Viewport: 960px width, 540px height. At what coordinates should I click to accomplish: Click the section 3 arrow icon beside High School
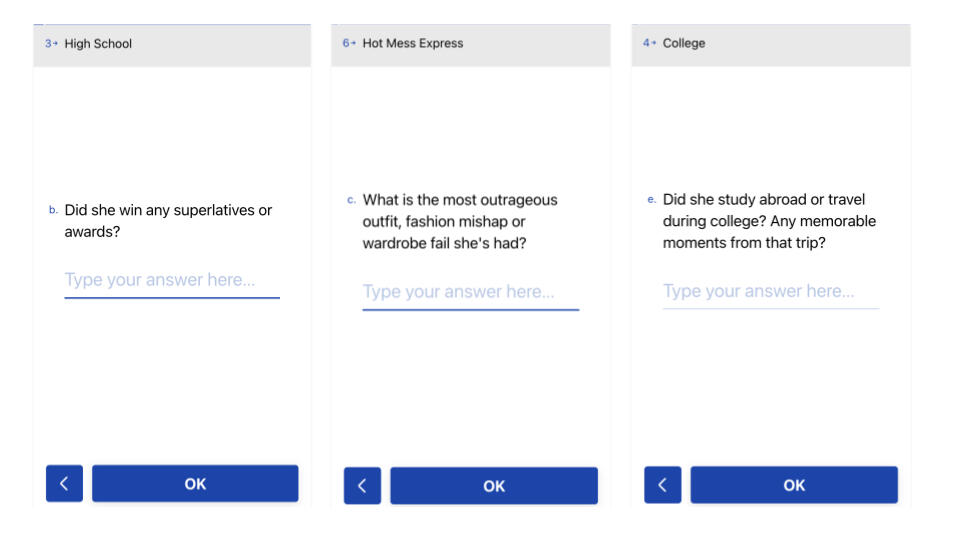[x=54, y=44]
